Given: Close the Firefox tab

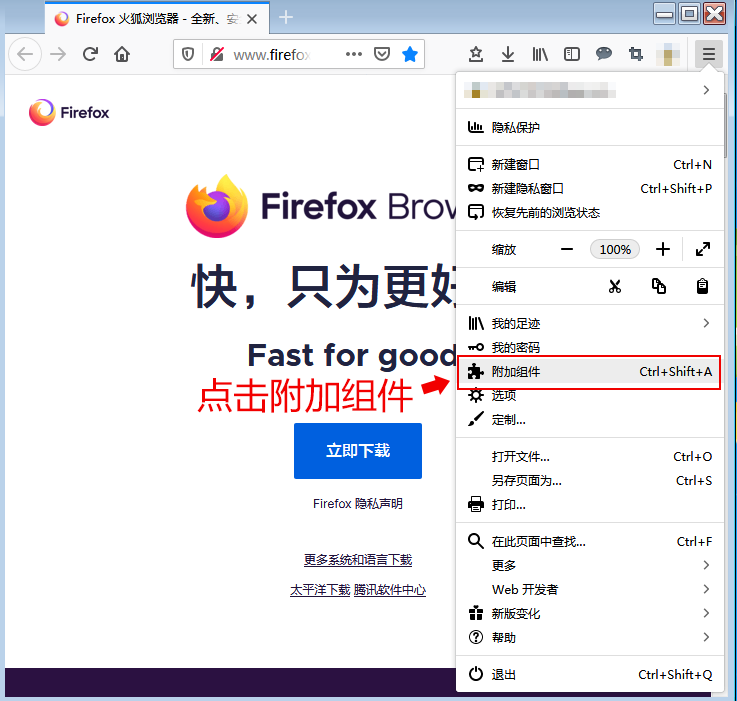Looking at the screenshot, I should point(252,19).
